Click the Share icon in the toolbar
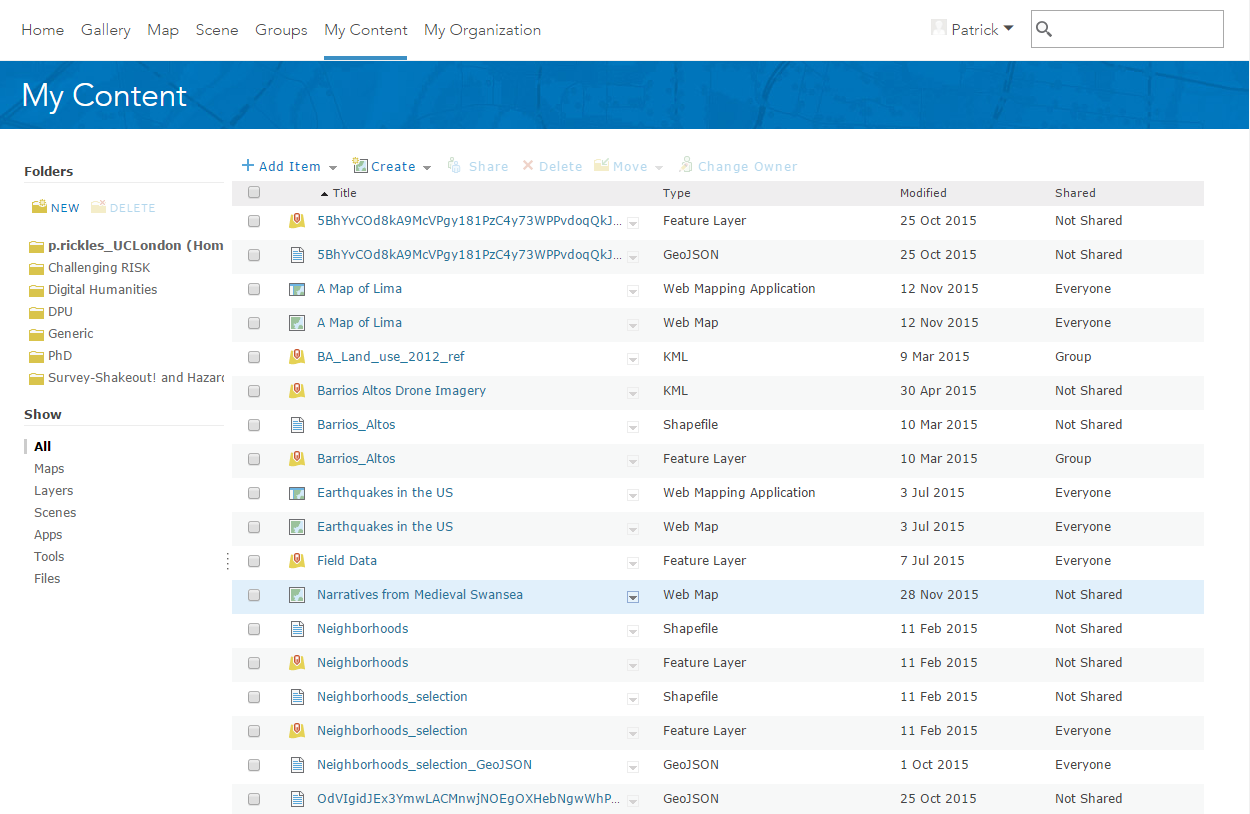 point(455,165)
